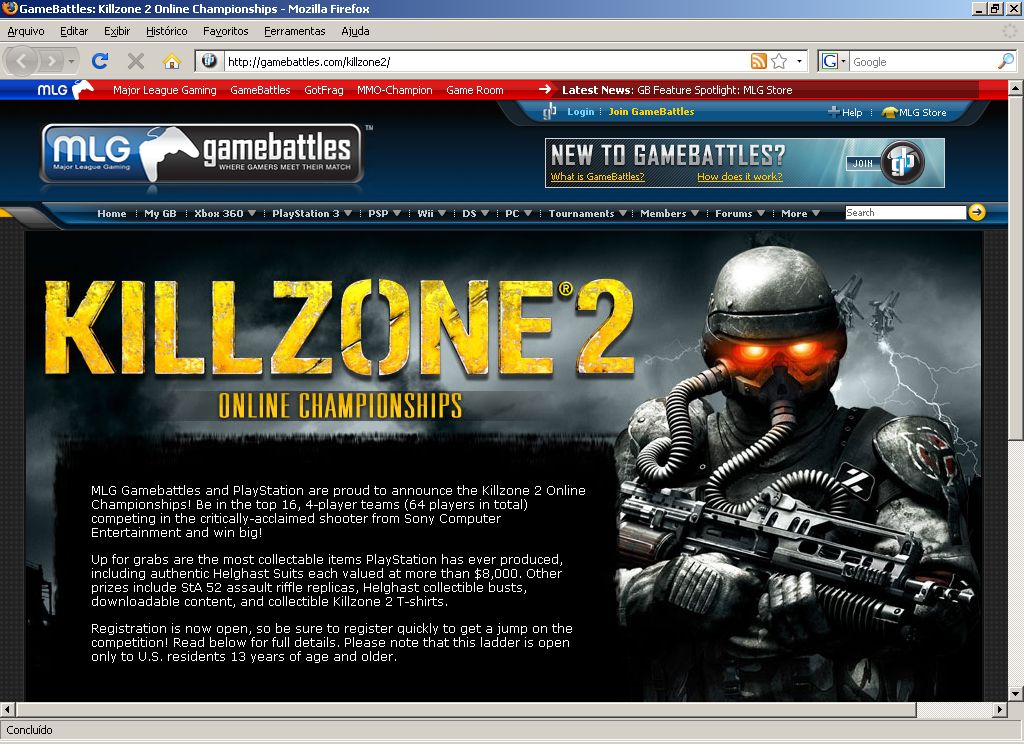Click the Join GameBattles link

(x=651, y=112)
